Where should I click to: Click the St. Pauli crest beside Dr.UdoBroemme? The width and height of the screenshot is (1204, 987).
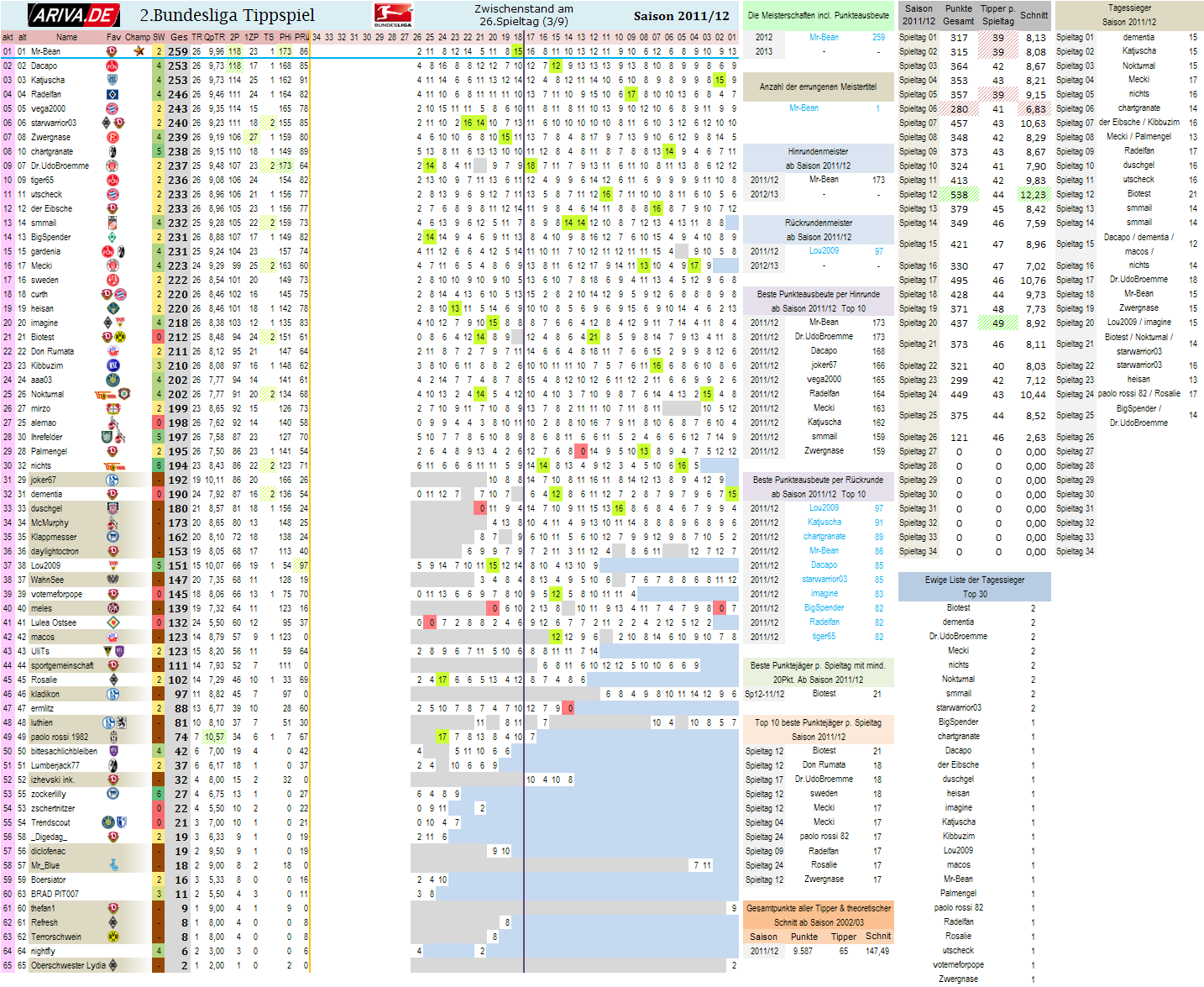pyautogui.click(x=112, y=165)
